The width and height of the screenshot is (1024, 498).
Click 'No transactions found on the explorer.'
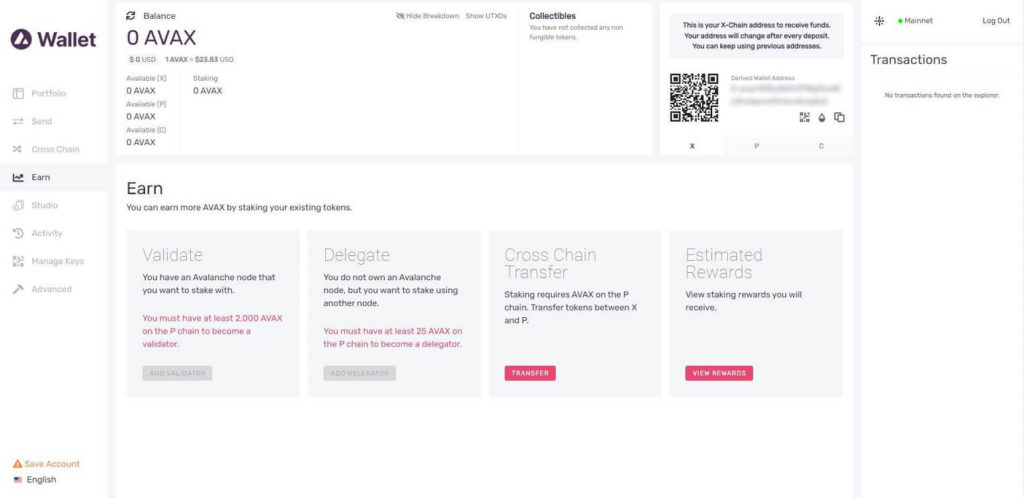pyautogui.click(x=942, y=95)
